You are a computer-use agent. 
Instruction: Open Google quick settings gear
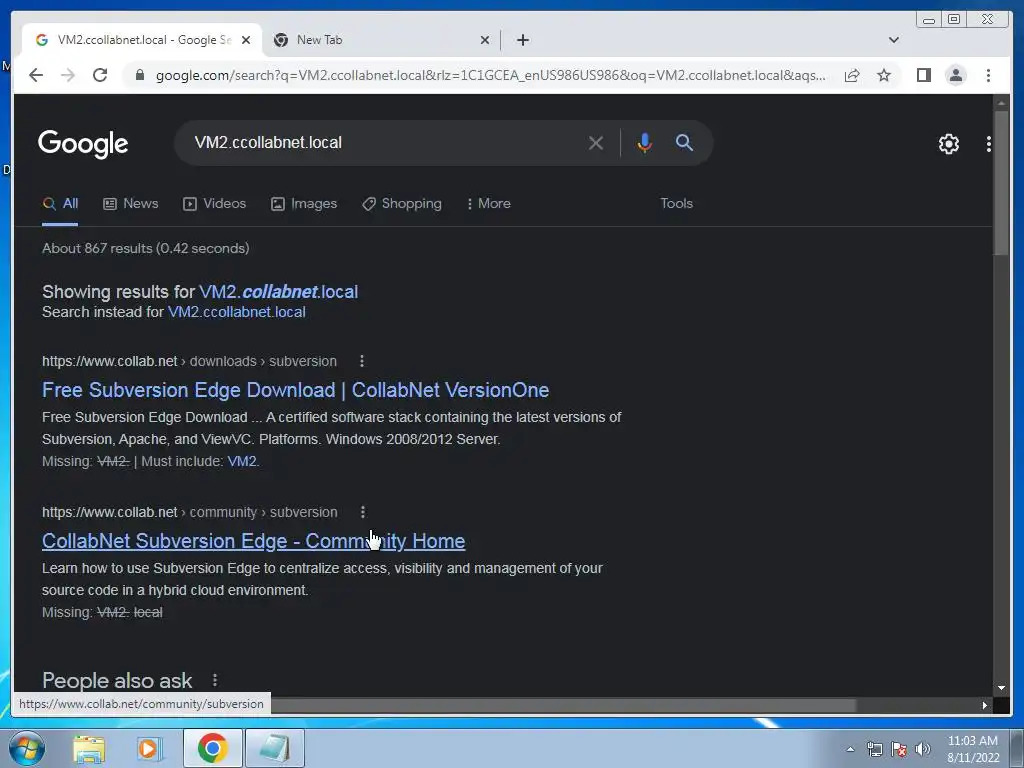[948, 144]
